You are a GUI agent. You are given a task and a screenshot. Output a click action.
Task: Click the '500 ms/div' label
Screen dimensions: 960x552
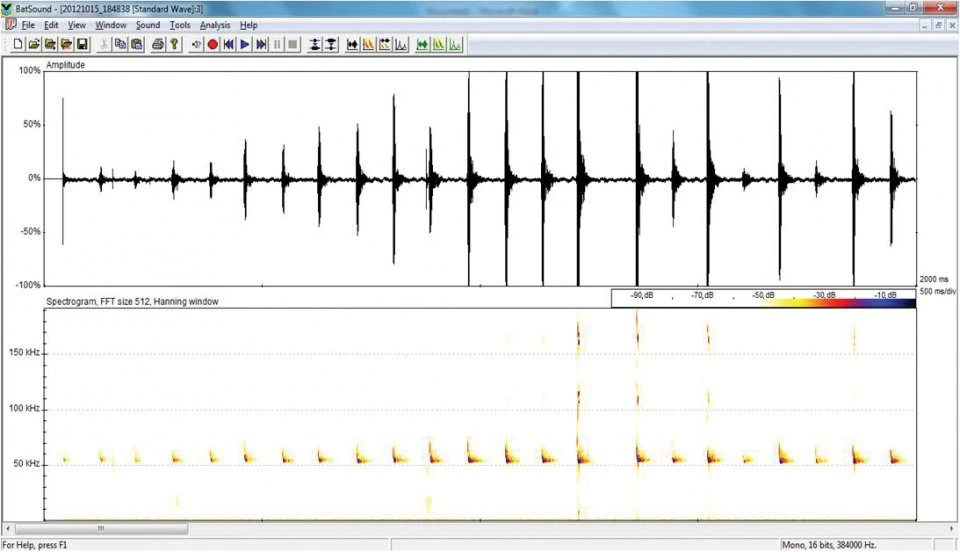tap(937, 291)
